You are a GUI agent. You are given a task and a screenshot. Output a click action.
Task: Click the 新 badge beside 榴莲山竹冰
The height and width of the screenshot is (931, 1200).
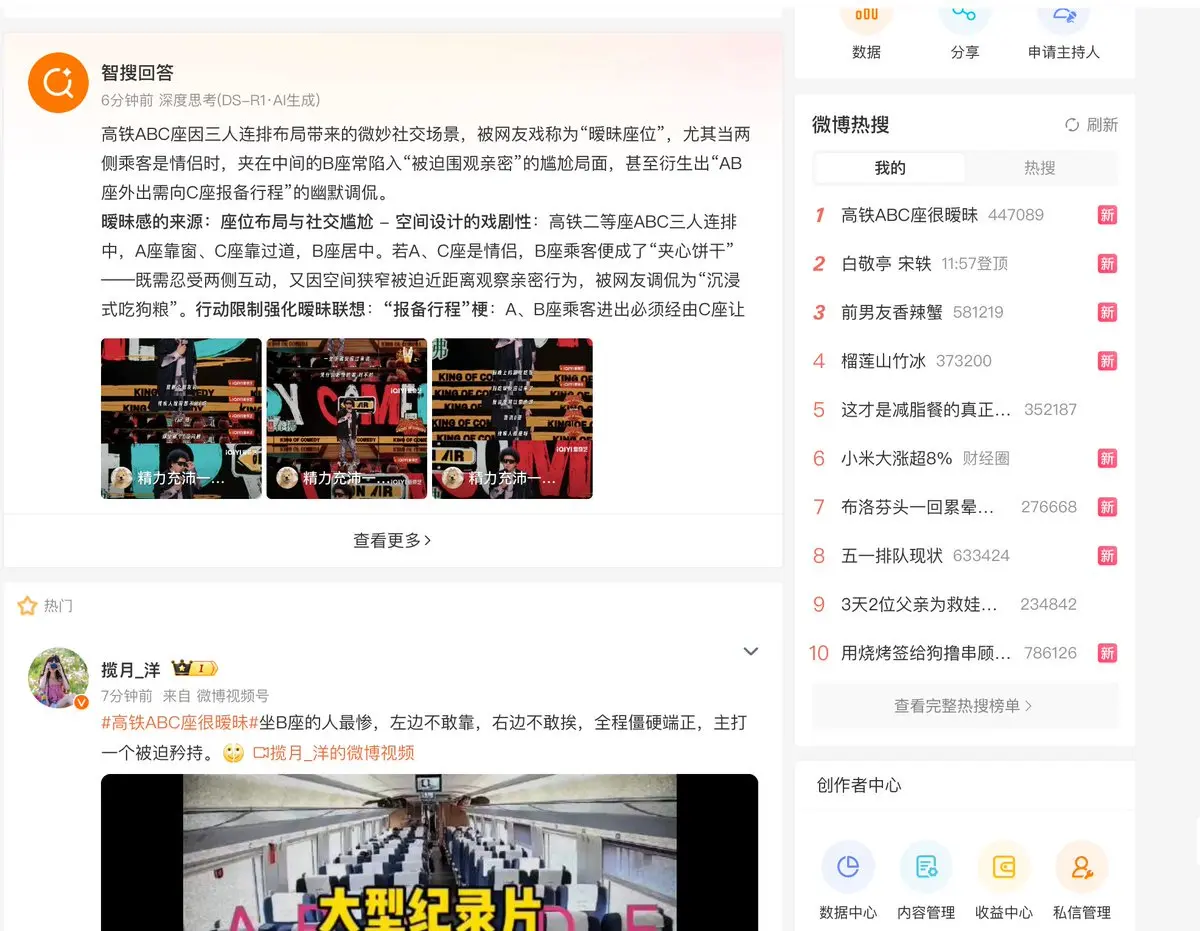(1107, 361)
